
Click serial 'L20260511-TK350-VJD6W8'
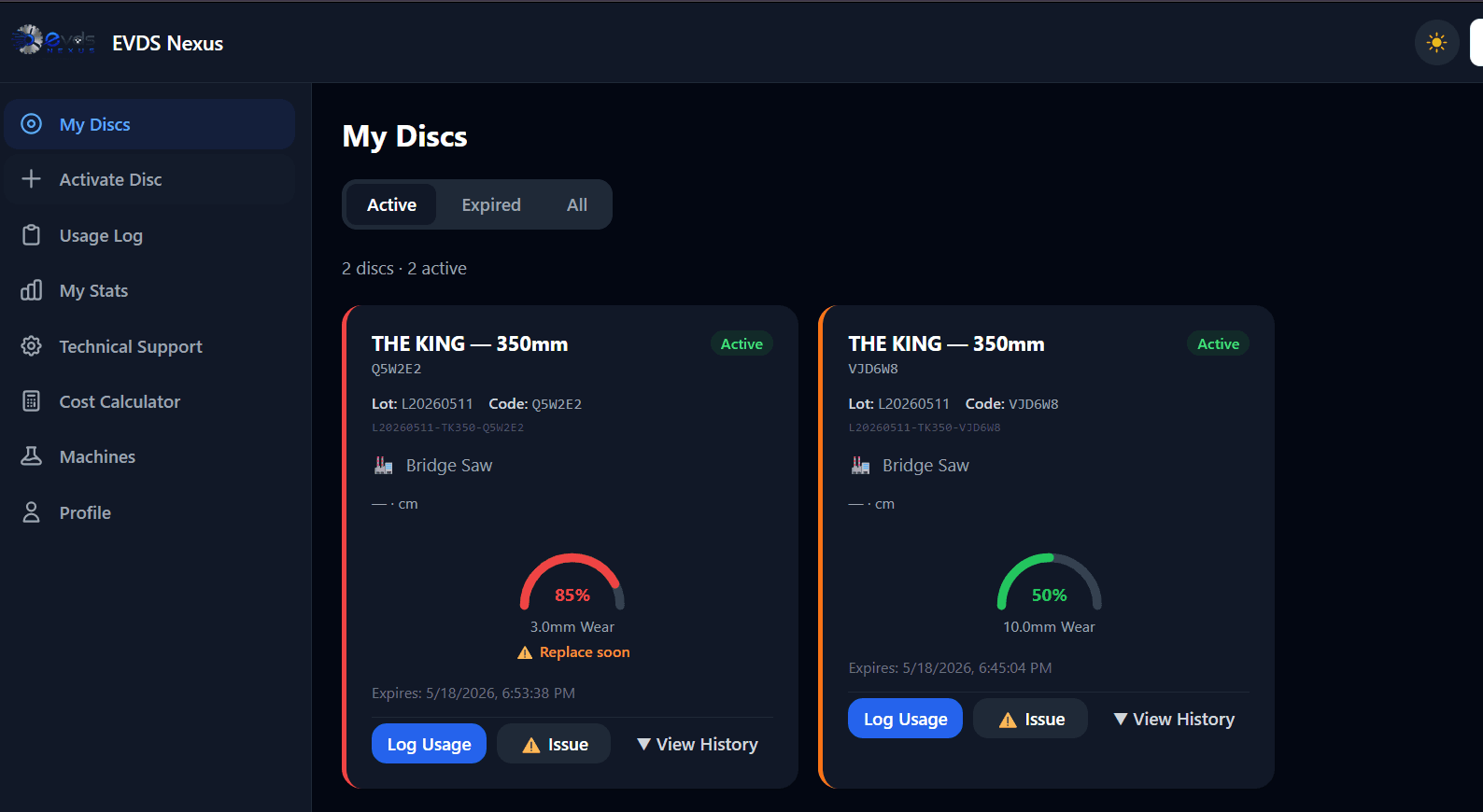pyautogui.click(x=925, y=427)
